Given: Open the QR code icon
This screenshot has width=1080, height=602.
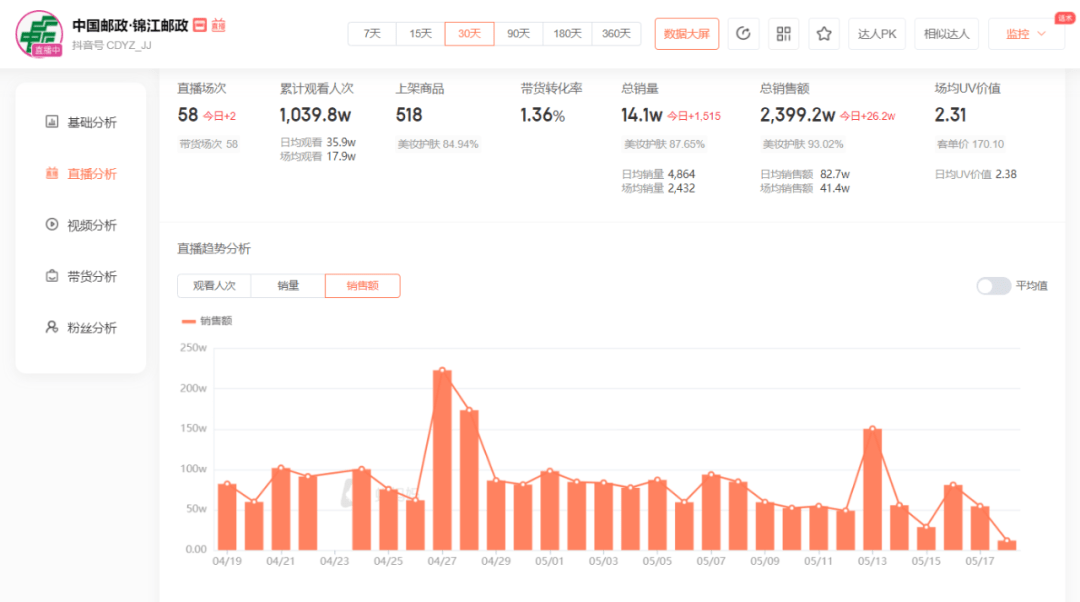Looking at the screenshot, I should coord(784,34).
